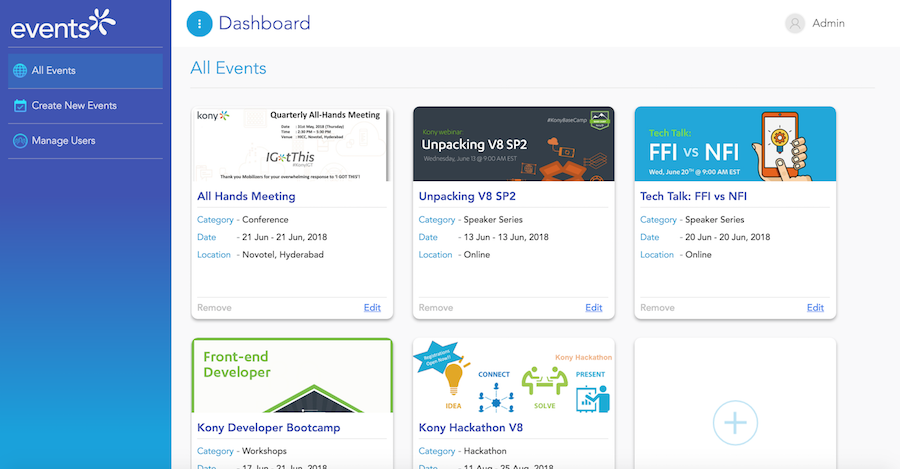Open Create New Events in the sidebar
This screenshot has width=900, height=469.
click(86, 106)
